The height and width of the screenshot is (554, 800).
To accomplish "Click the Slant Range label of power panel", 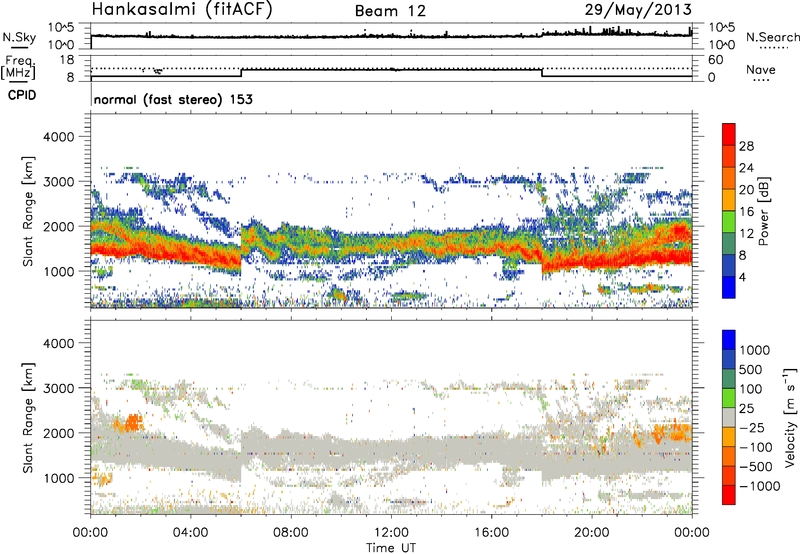I will pos(28,211).
